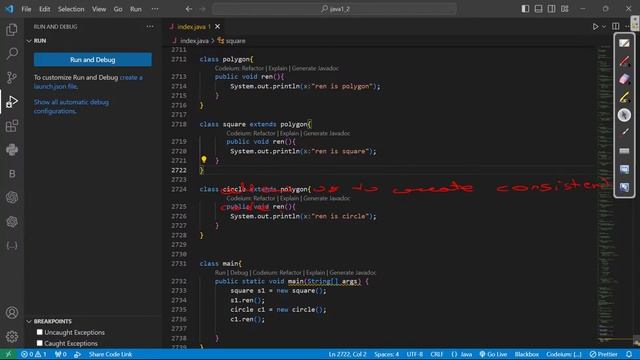The image size is (640, 360).
Task: Click Ln 2722, Col 2 status item
Action: point(347,354)
